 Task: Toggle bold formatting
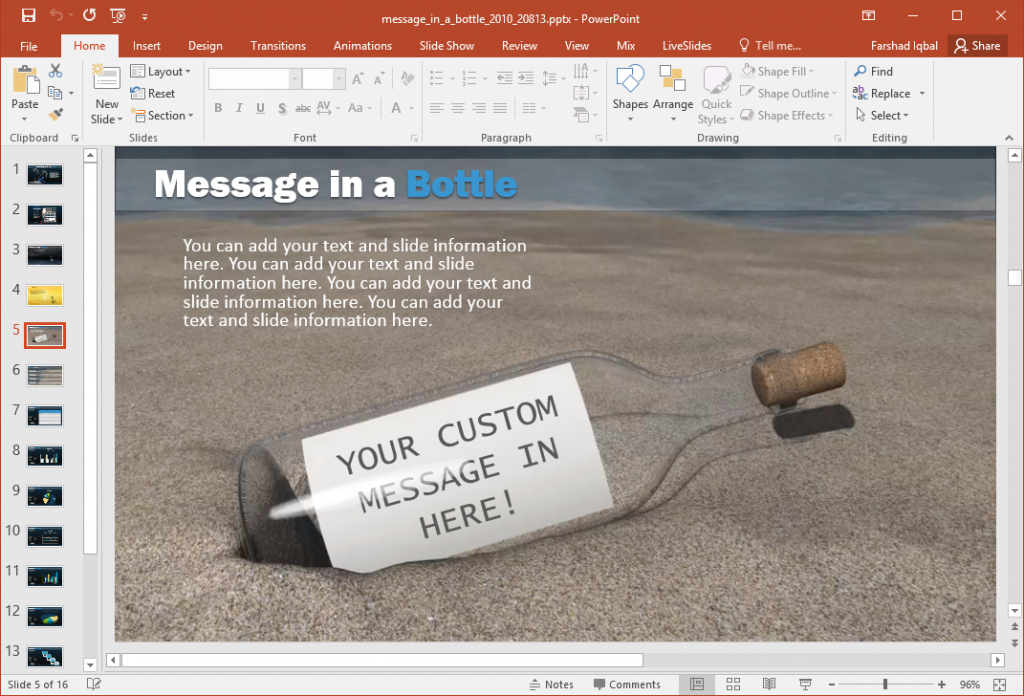click(218, 108)
